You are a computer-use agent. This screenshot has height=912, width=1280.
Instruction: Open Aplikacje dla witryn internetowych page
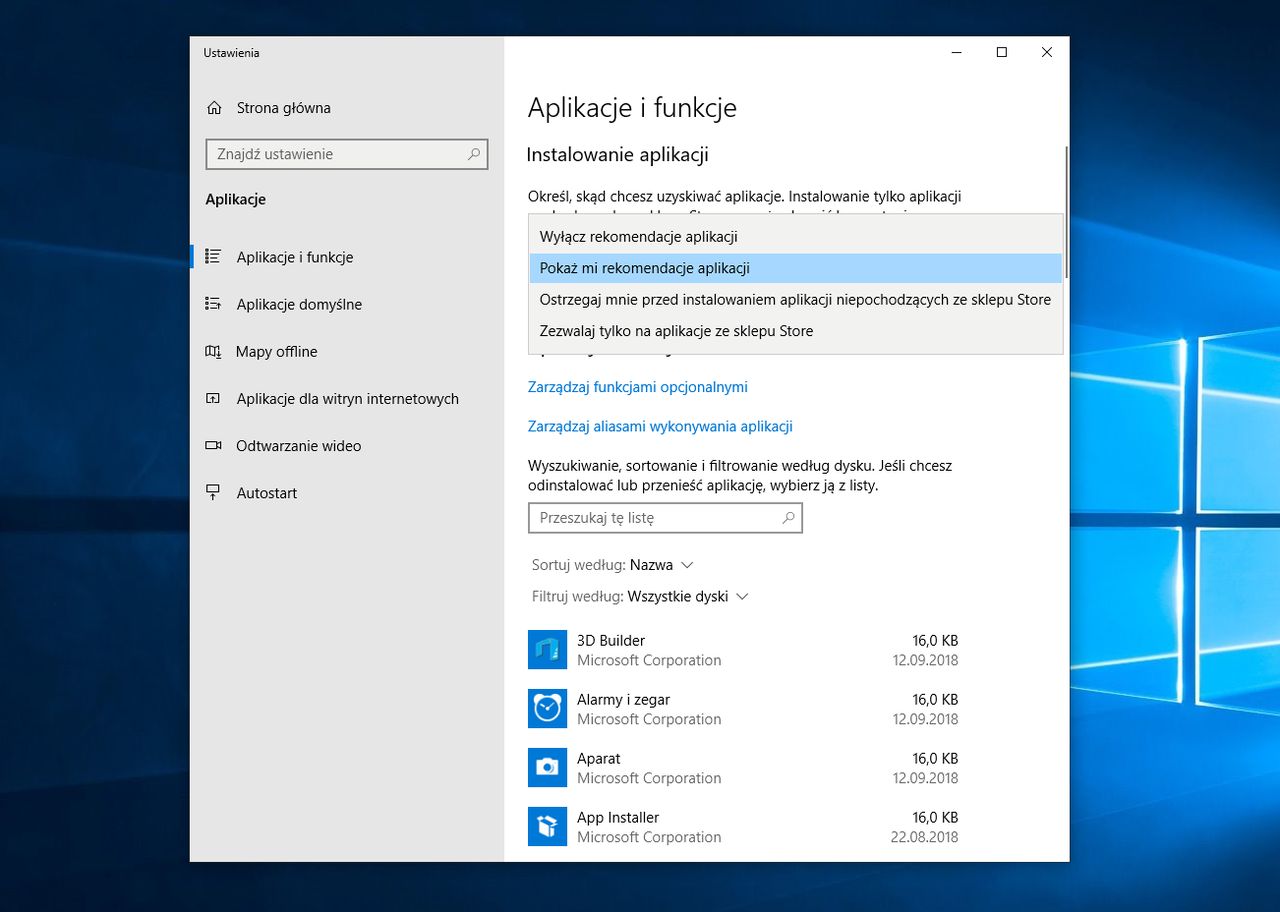pyautogui.click(x=347, y=399)
